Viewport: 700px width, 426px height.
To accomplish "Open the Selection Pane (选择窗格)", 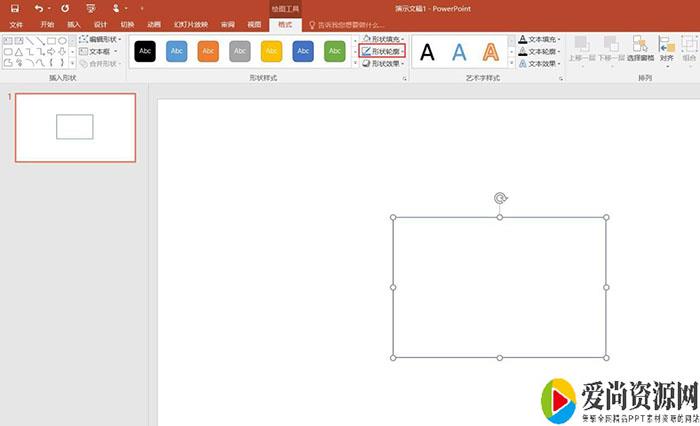I will click(x=640, y=48).
